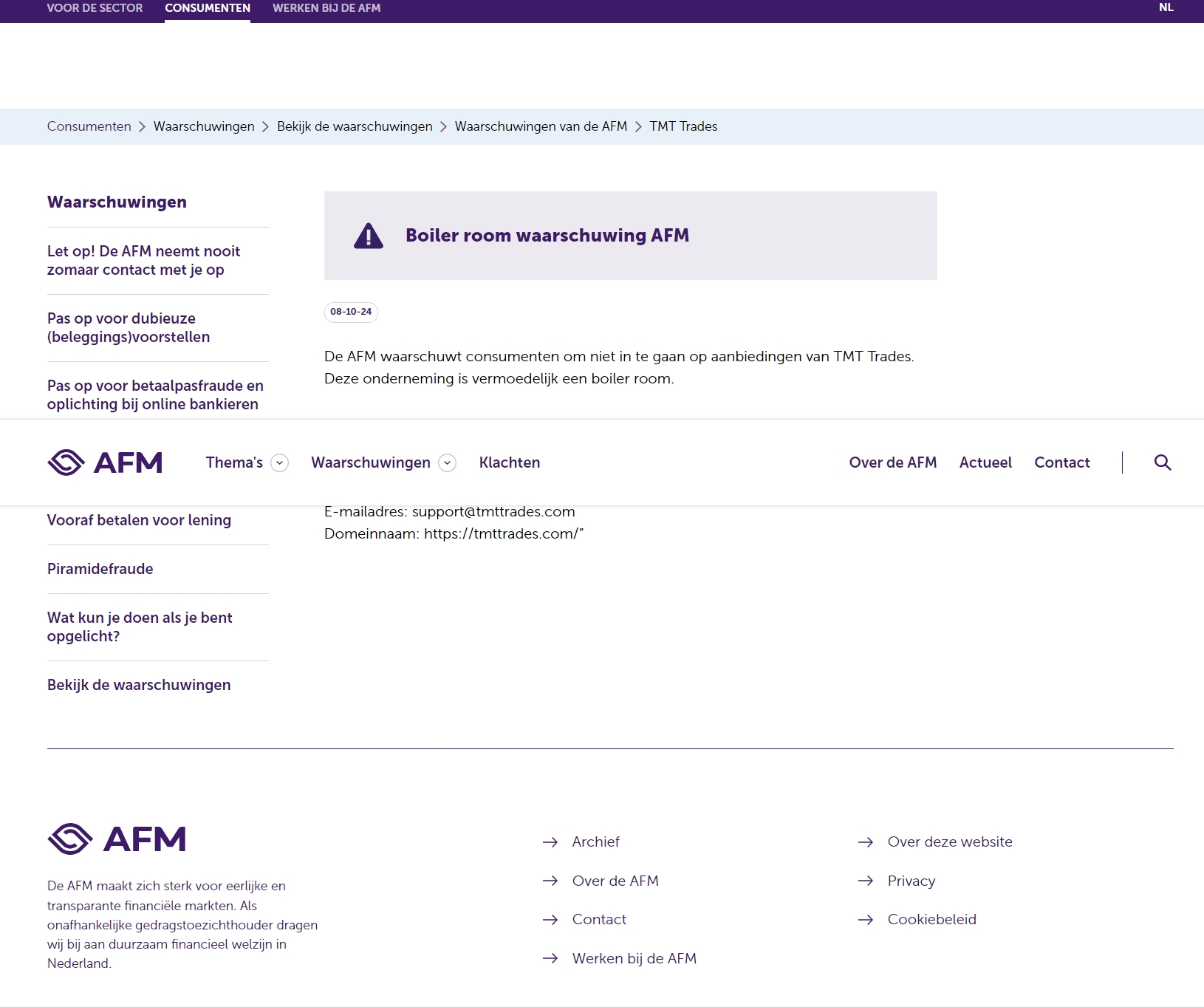
Task: Open 'Pas op voor betaalpasfraude' sidebar link
Action: pos(155,395)
